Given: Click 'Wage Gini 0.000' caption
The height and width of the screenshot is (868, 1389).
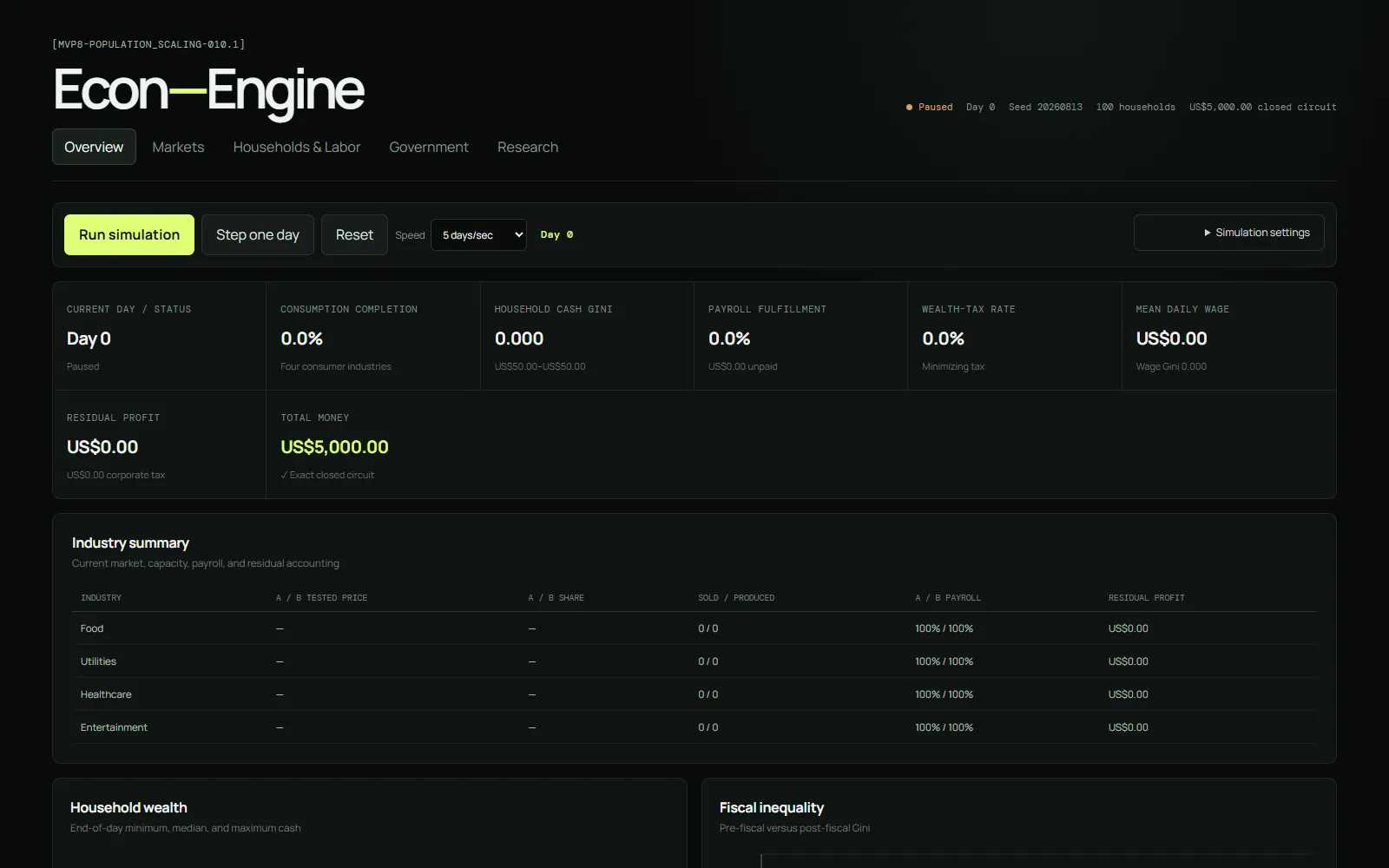Looking at the screenshot, I should click(x=1171, y=366).
